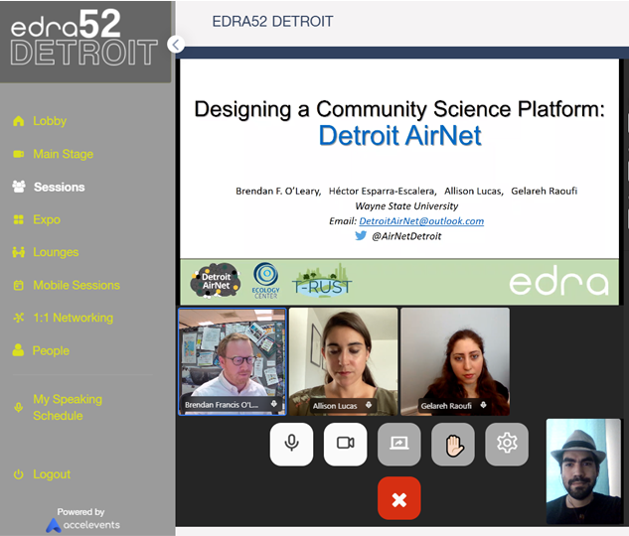
Task: Click the EDRA52 DETROIT header title
Action: 272,21
